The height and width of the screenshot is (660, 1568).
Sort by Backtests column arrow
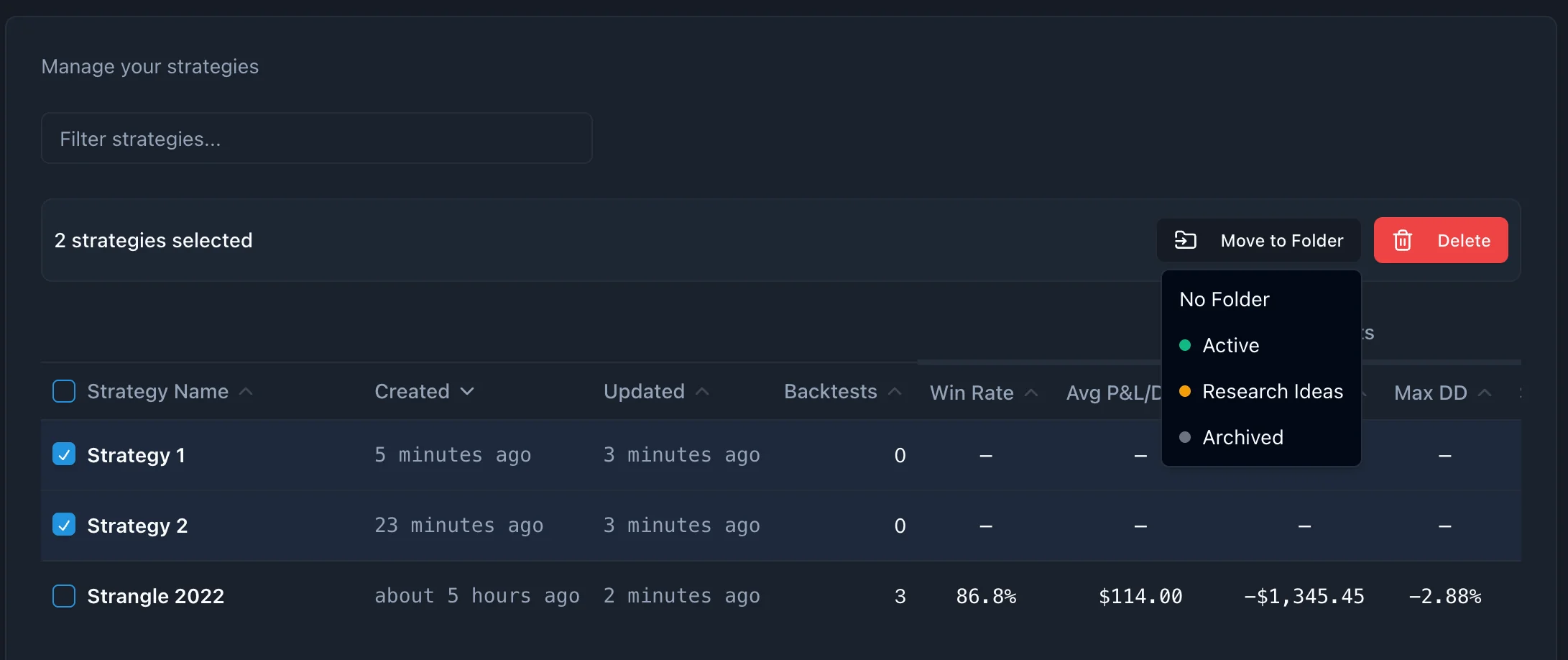tap(895, 391)
